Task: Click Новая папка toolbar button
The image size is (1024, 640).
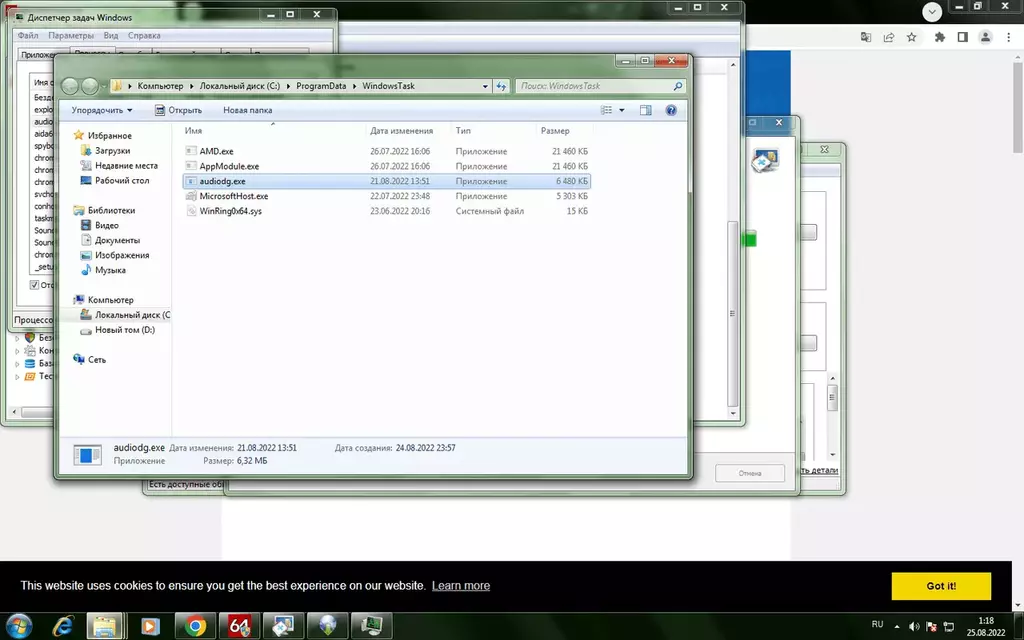Action: (248, 110)
